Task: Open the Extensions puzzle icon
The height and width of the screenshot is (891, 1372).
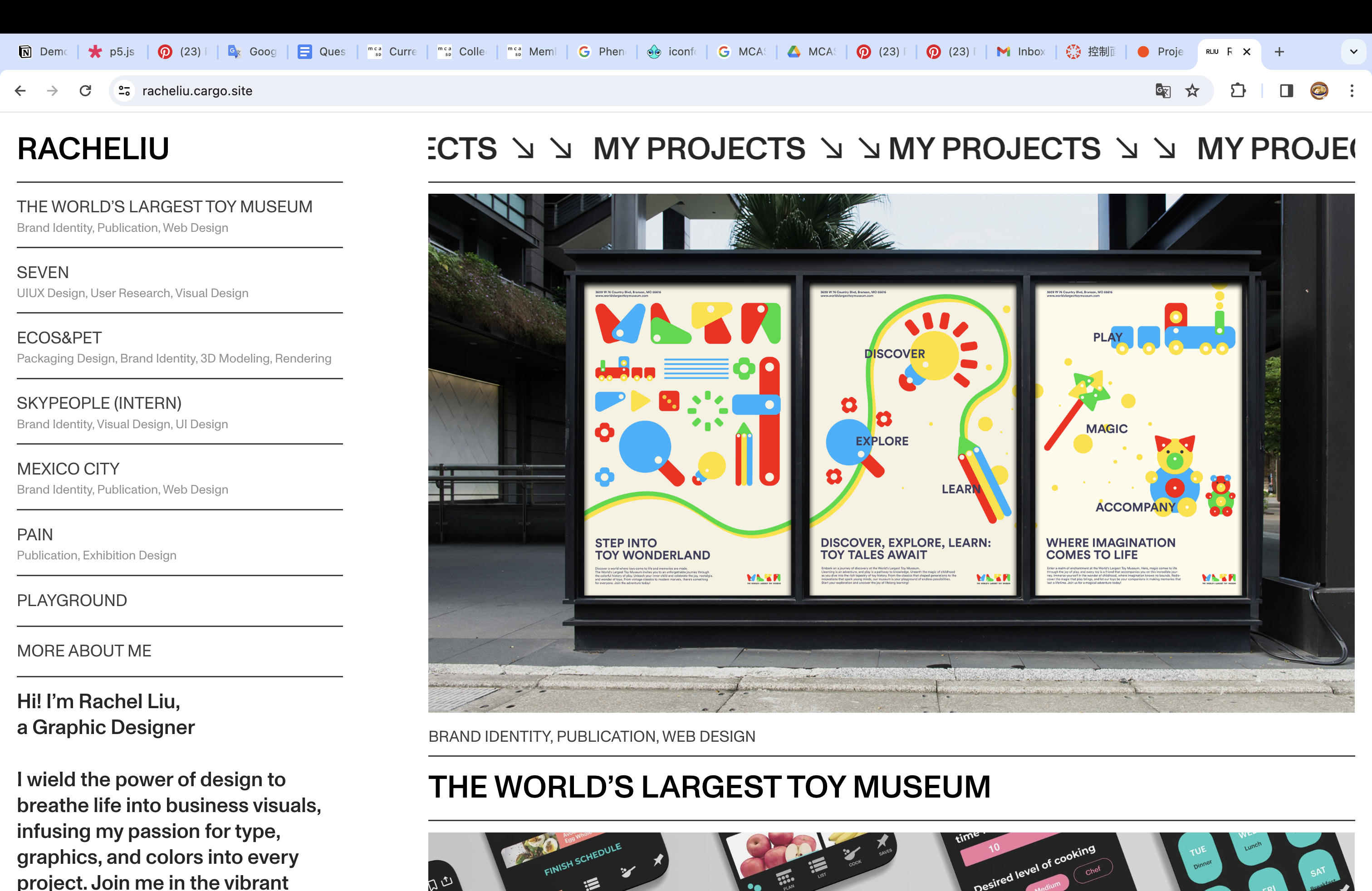Action: click(1238, 90)
